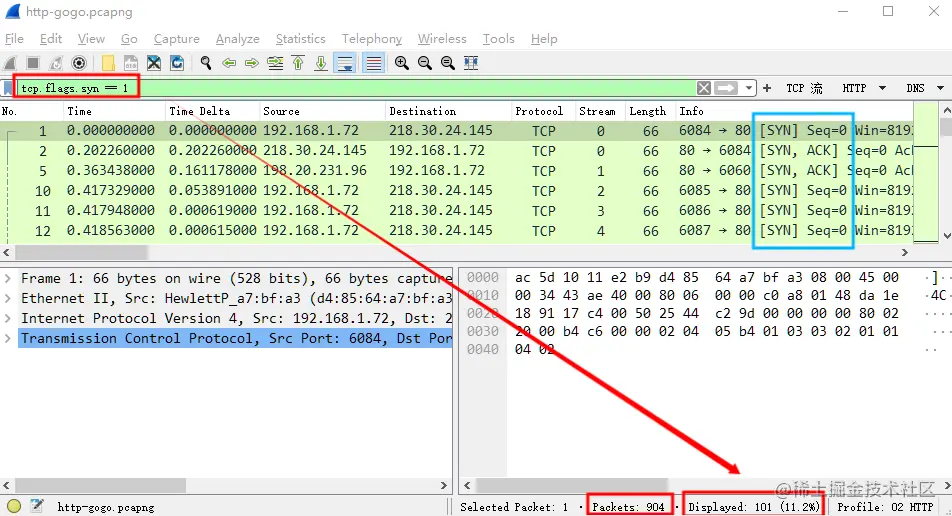Clear the display filter with the X

(x=704, y=89)
